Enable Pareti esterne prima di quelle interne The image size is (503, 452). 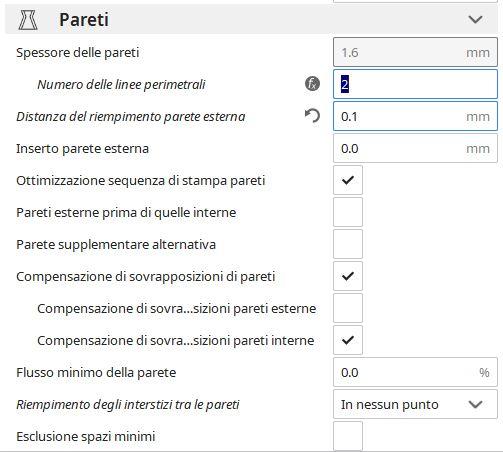click(348, 212)
